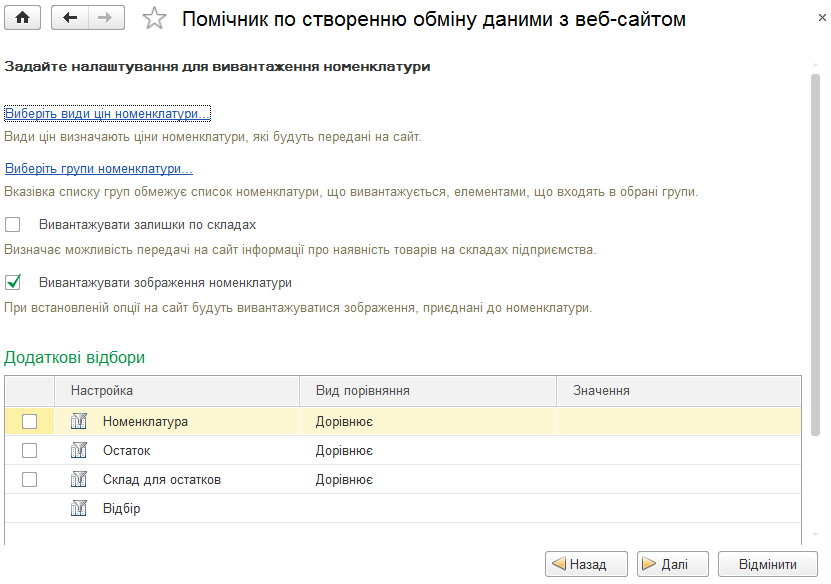
Task: Click the filter icon beside Відбір
Action: point(78,509)
